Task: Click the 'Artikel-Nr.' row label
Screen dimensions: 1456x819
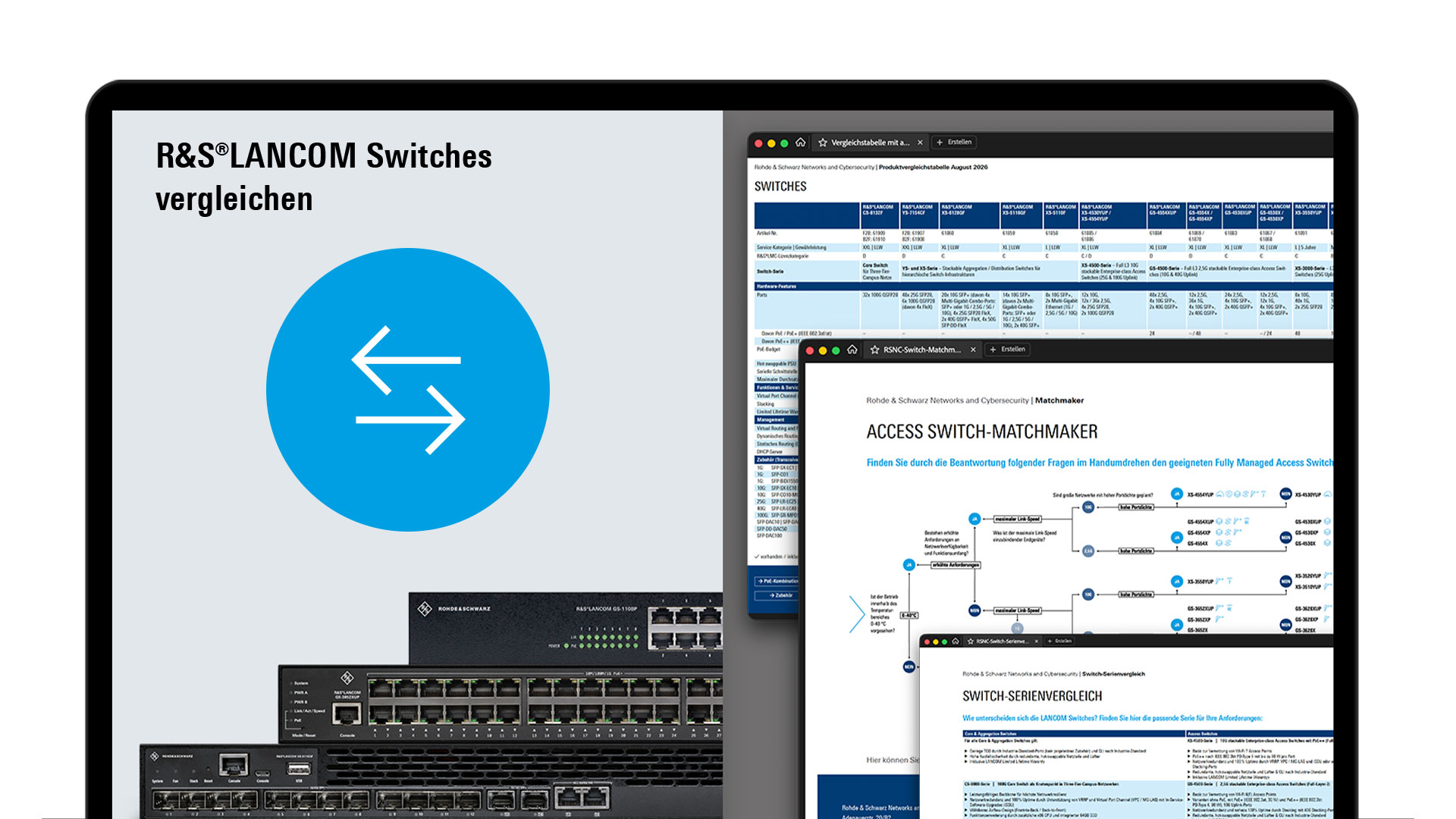Action: 767,233
